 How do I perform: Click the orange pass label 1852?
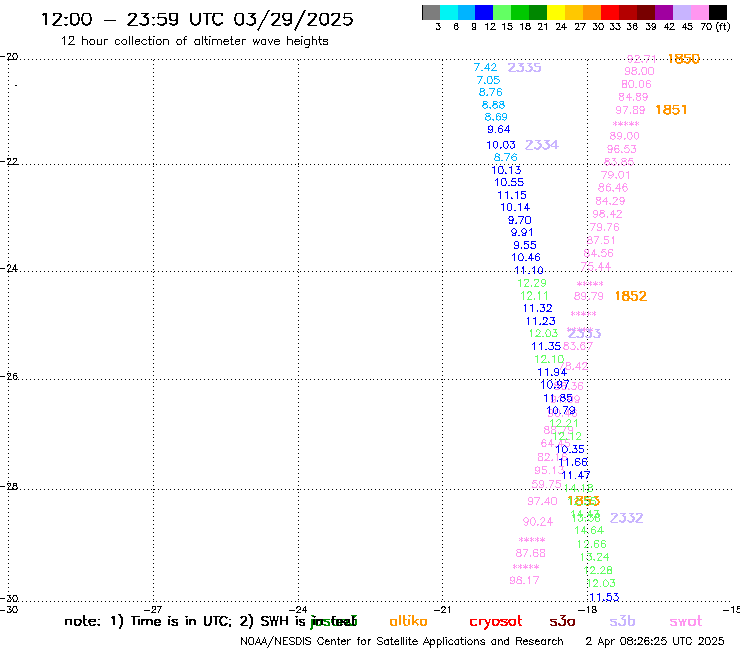point(631,296)
